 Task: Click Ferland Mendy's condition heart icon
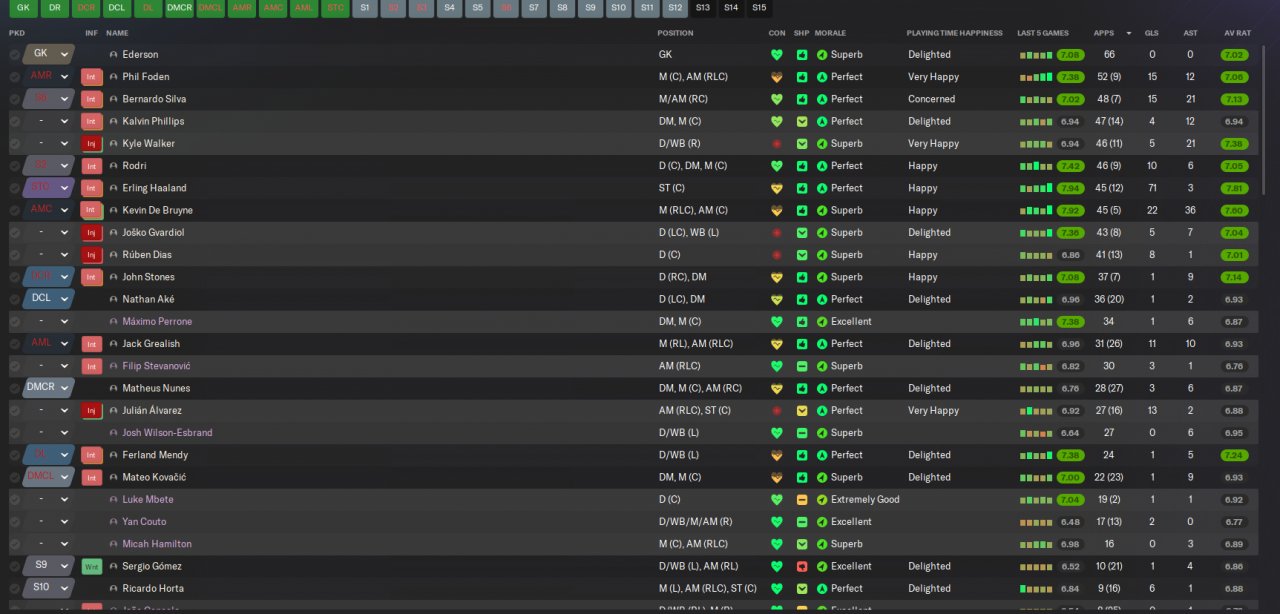[x=776, y=455]
